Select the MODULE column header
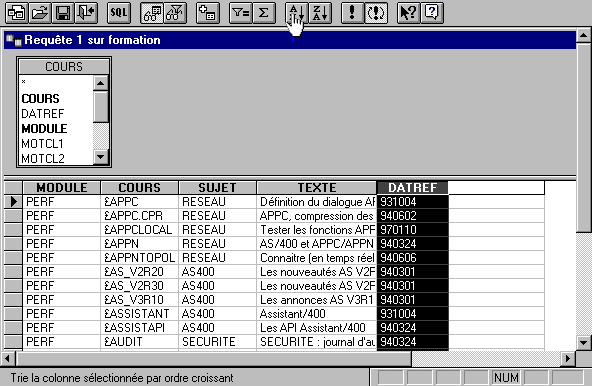The width and height of the screenshot is (592, 386). [62, 188]
